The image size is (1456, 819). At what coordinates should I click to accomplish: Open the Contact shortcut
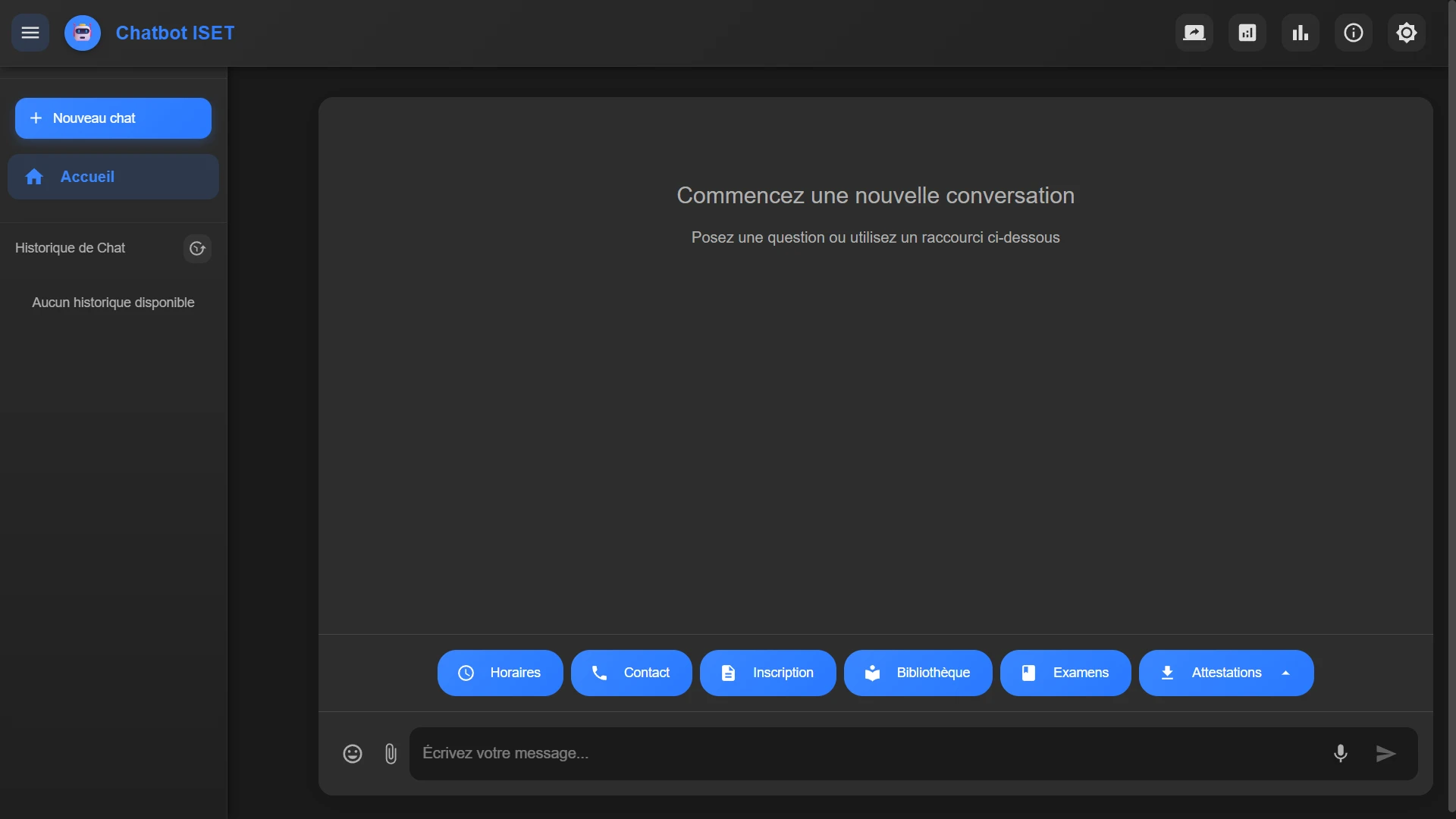pyautogui.click(x=631, y=673)
